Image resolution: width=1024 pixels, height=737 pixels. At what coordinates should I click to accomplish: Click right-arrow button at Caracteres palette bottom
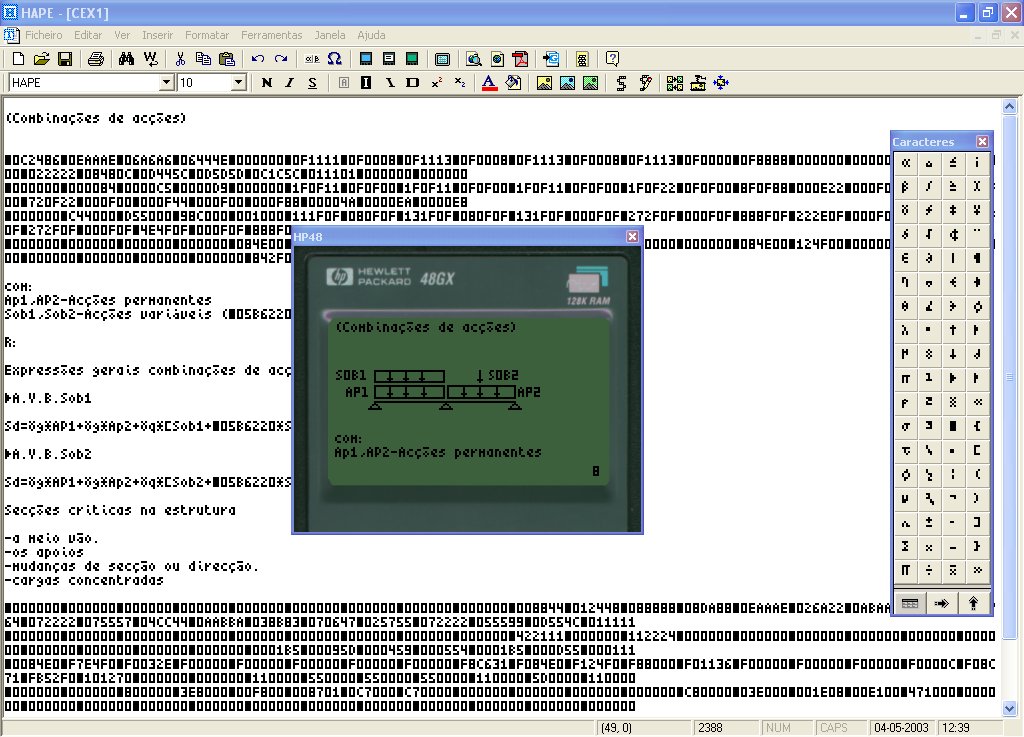941,603
